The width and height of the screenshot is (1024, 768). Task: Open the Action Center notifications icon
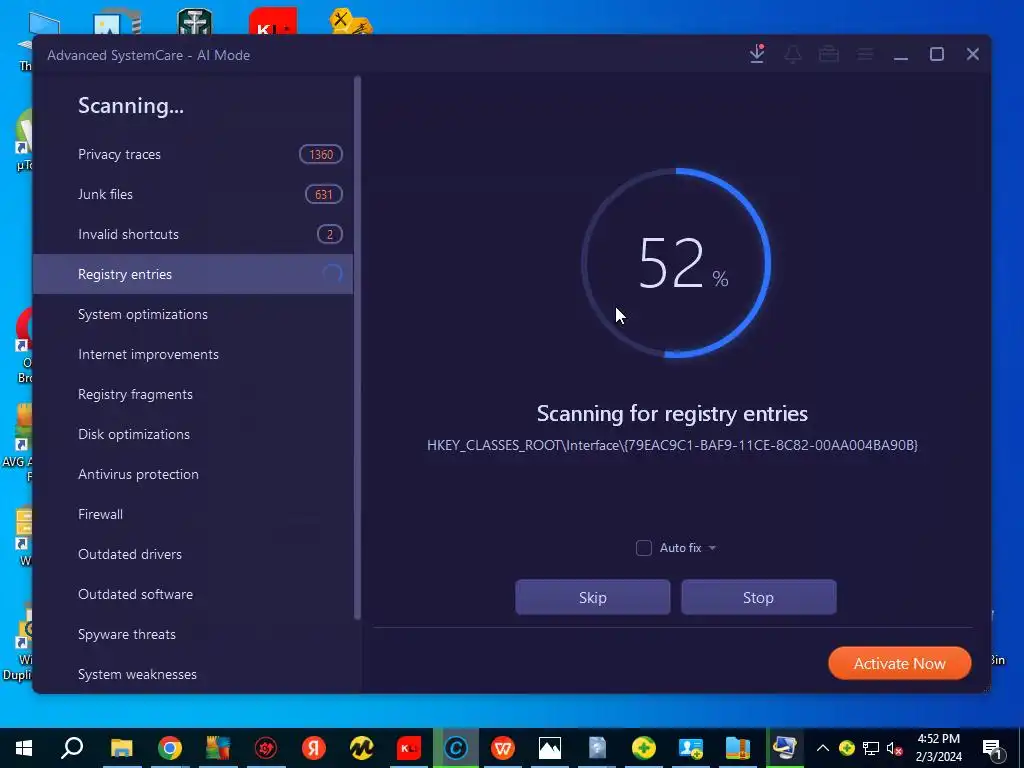point(992,748)
